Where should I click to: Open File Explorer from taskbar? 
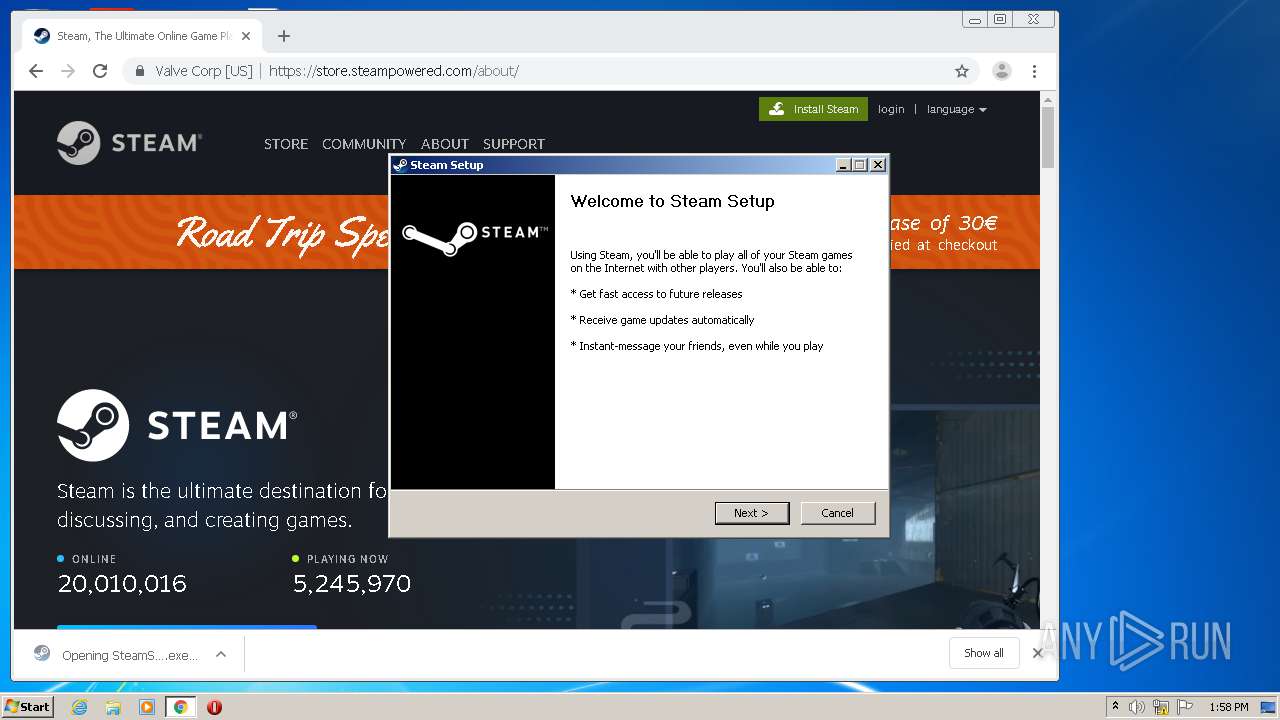(x=113, y=707)
